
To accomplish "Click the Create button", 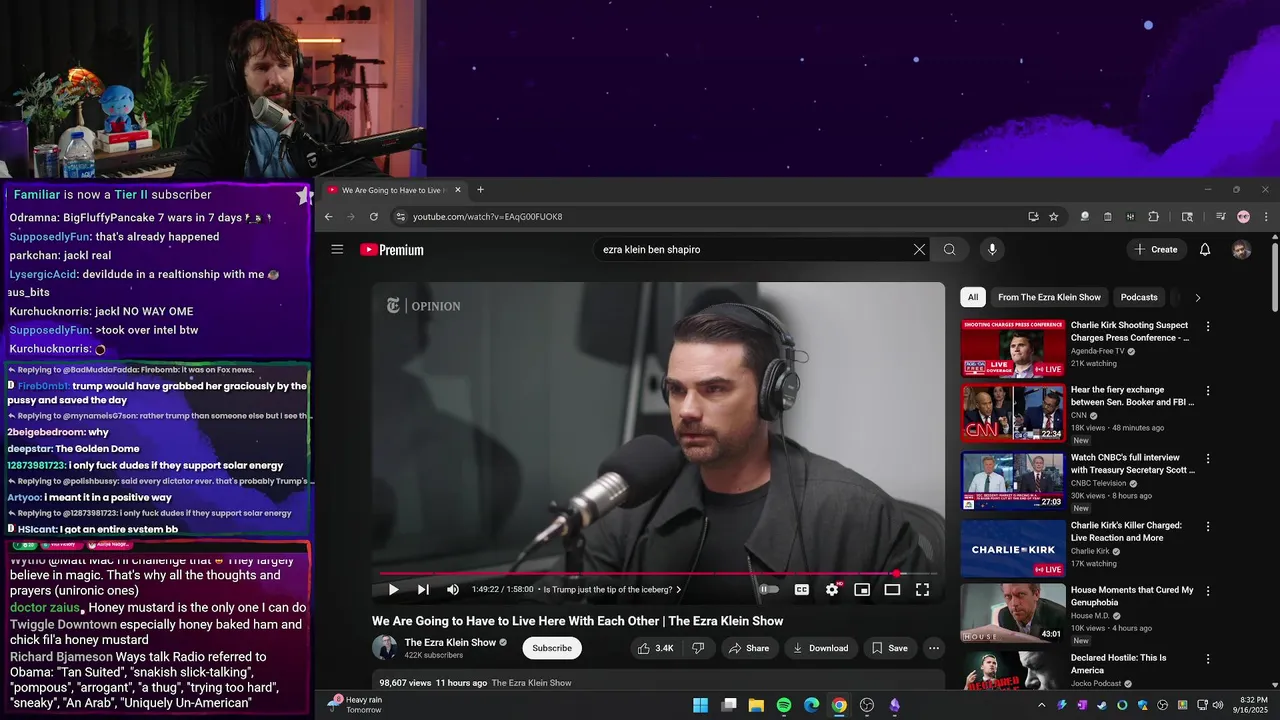I will 1156,249.
